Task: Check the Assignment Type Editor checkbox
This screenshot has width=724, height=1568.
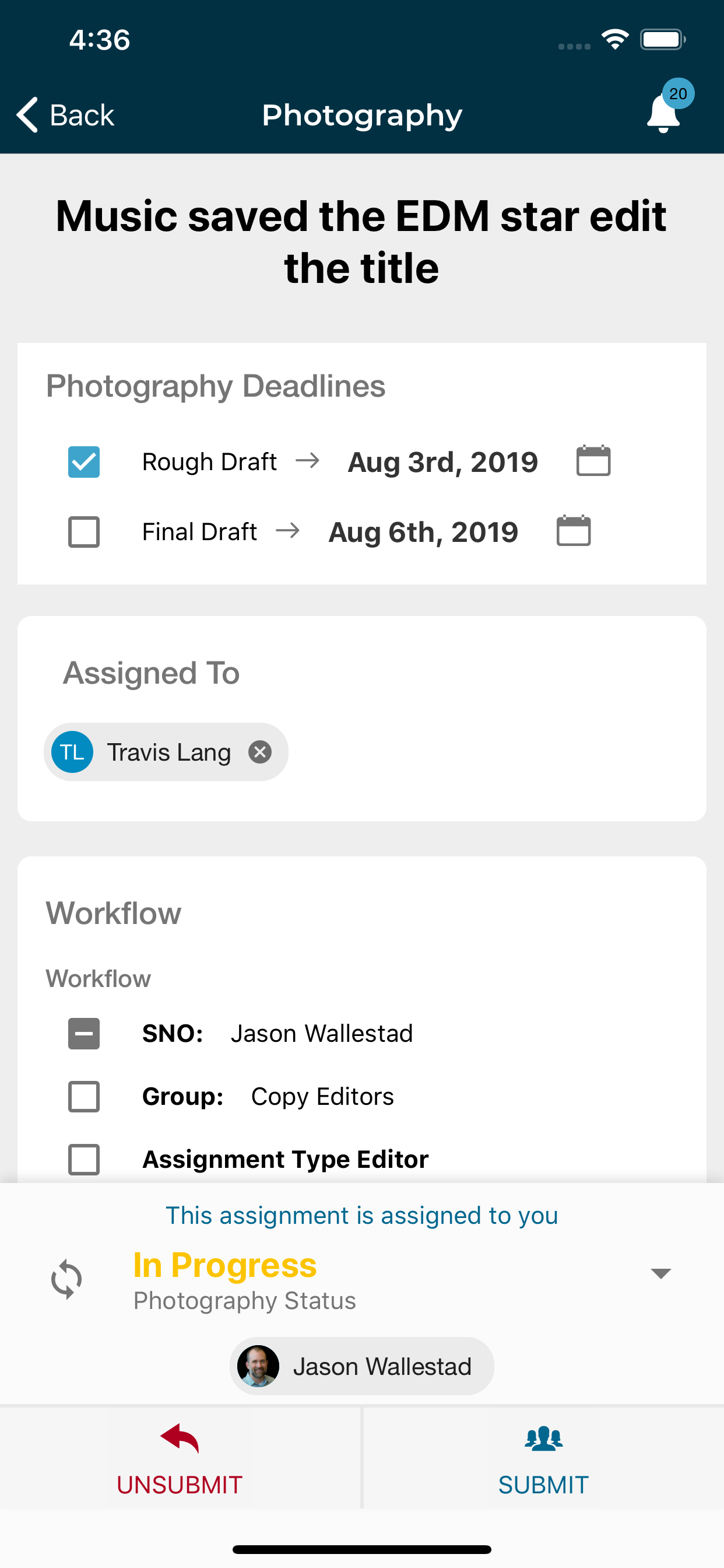Action: pos(84,1160)
